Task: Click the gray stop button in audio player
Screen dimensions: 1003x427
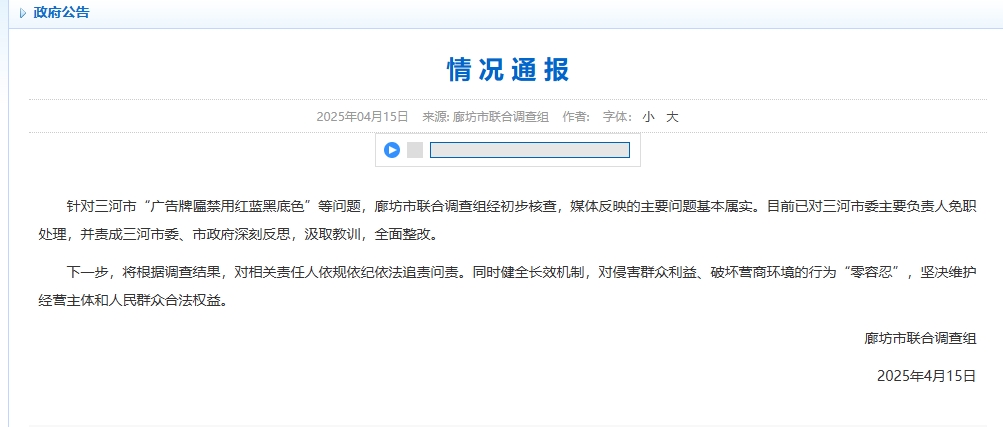Action: (x=414, y=150)
